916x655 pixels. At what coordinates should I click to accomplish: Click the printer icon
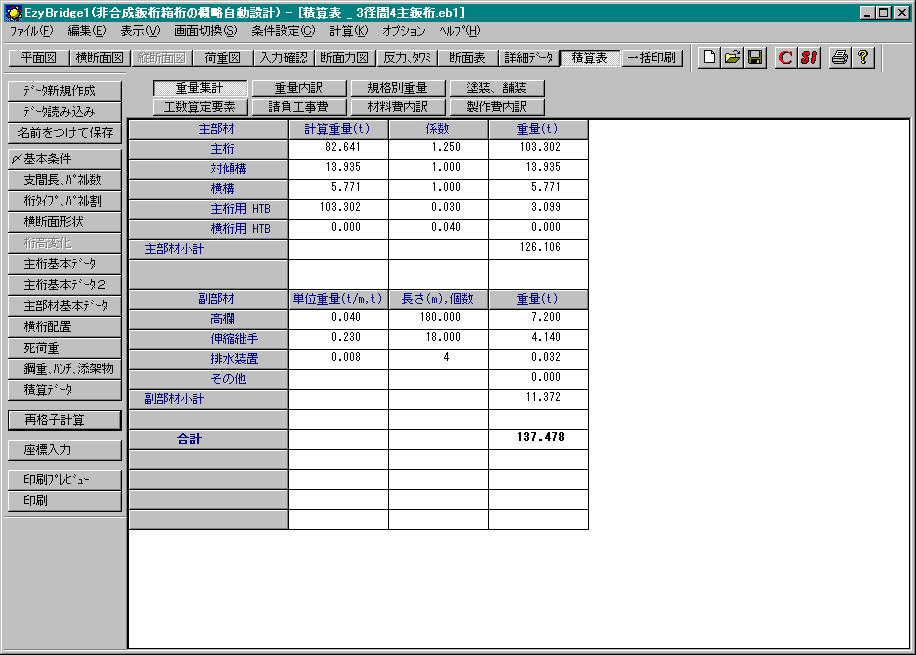[x=840, y=57]
